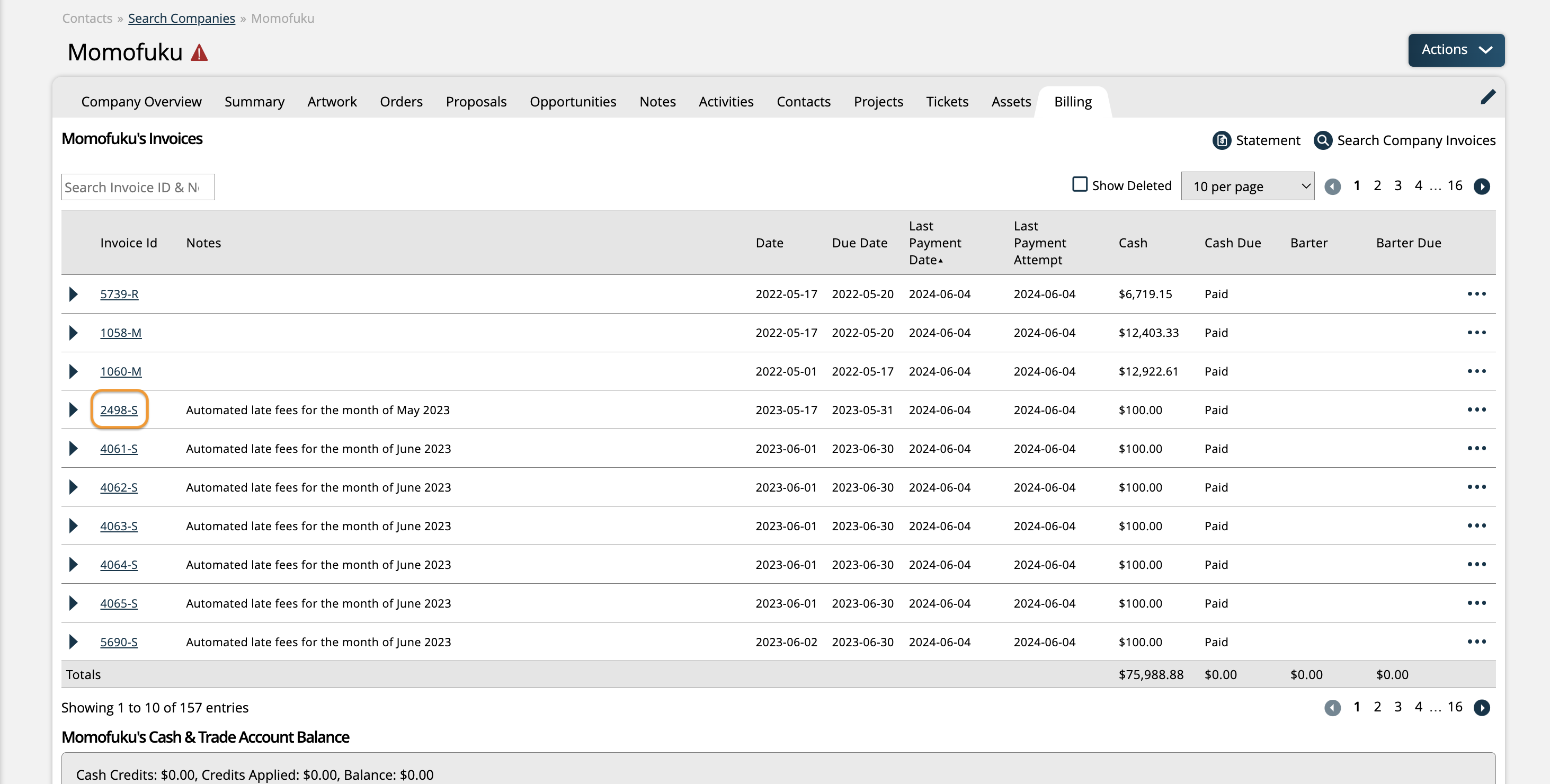Expand row for invoice 4065-S
1550x784 pixels.
(x=74, y=603)
